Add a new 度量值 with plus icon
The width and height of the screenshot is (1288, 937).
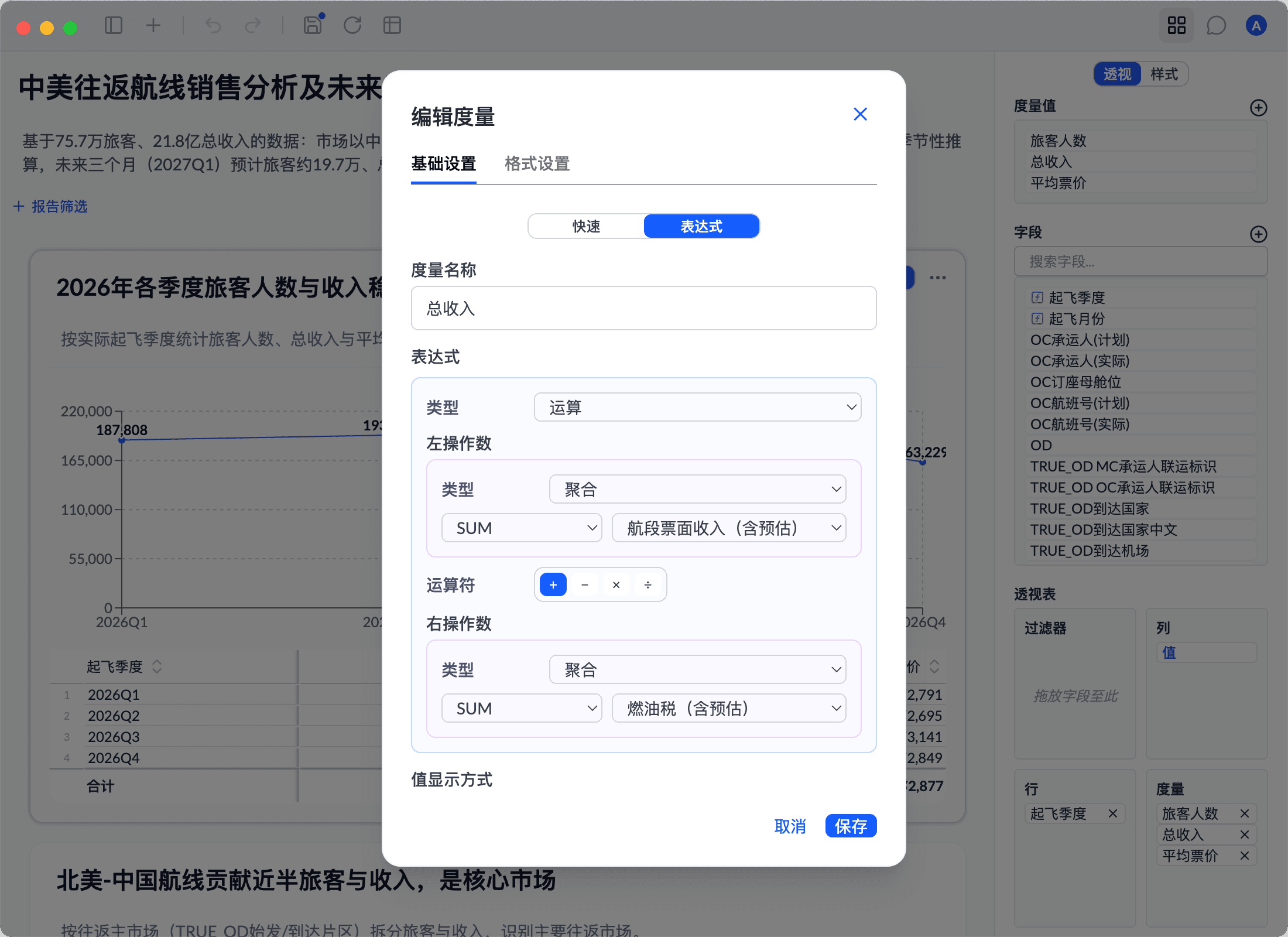click(x=1258, y=108)
